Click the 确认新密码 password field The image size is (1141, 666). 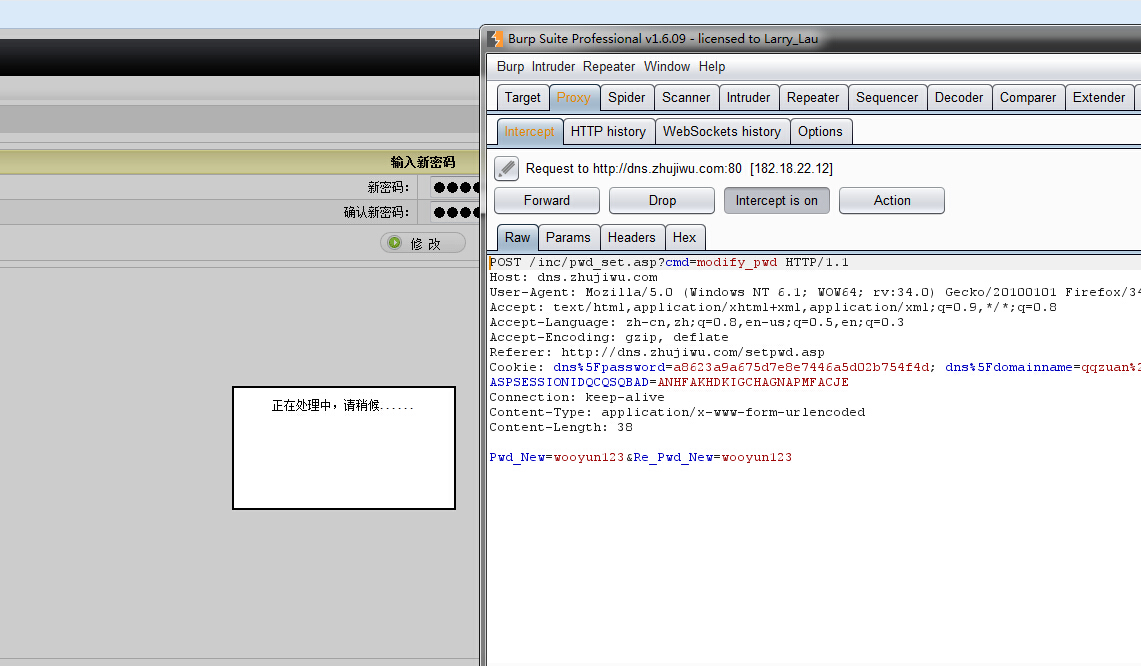click(x=454, y=212)
